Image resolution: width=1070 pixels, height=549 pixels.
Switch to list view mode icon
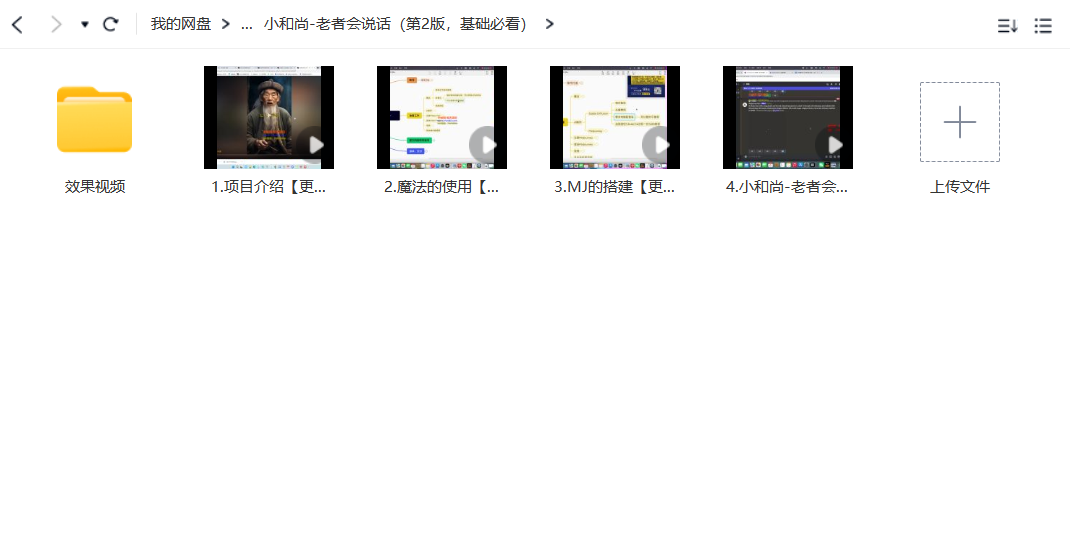[1043, 26]
